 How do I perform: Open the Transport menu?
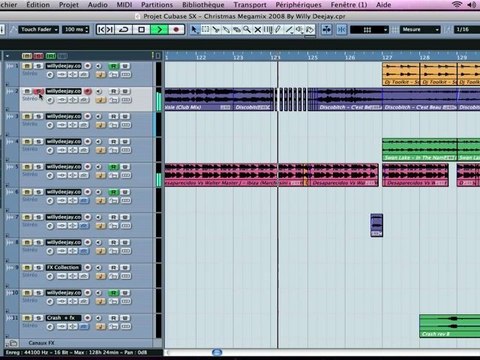click(250, 5)
